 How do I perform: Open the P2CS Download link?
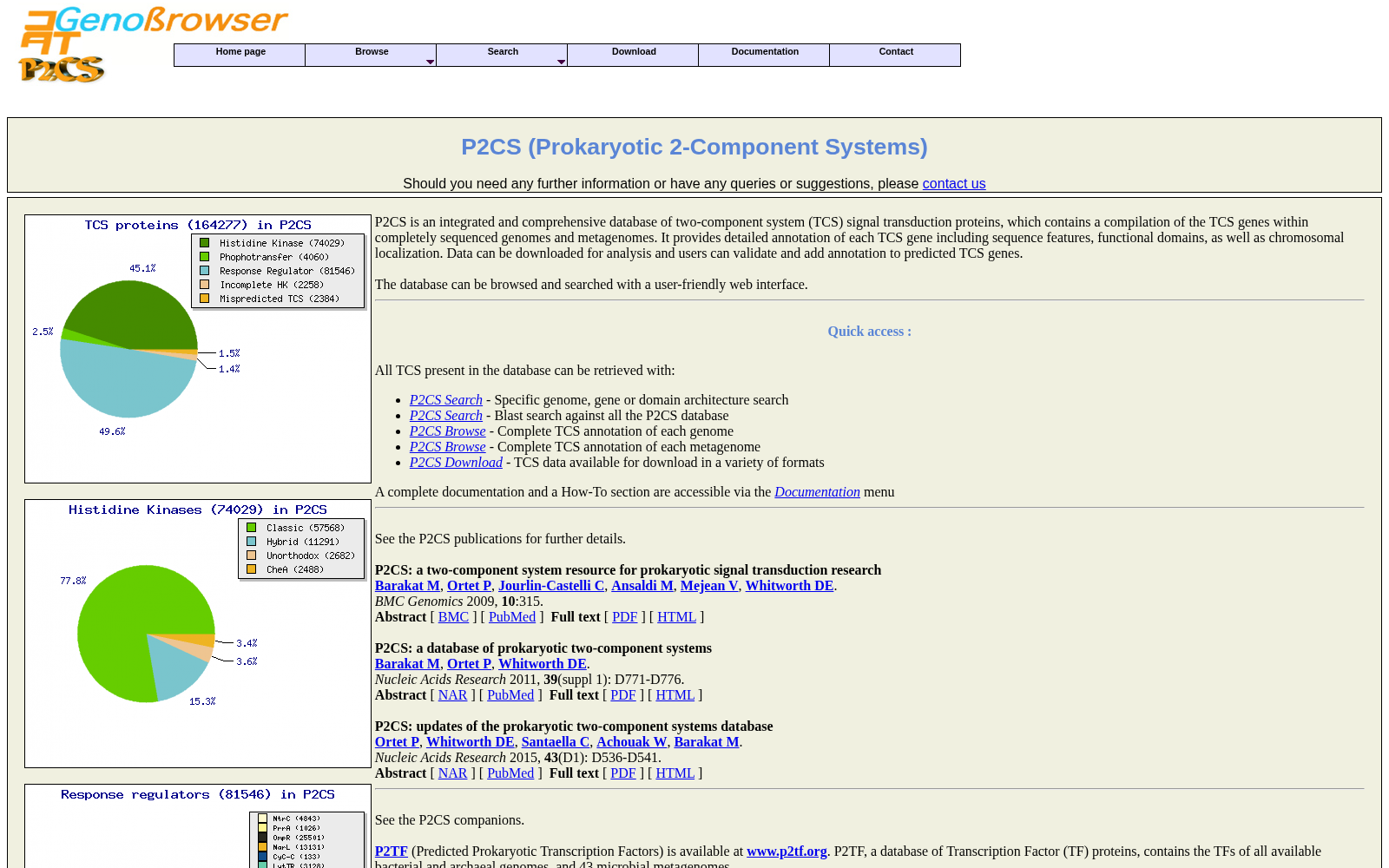point(456,463)
